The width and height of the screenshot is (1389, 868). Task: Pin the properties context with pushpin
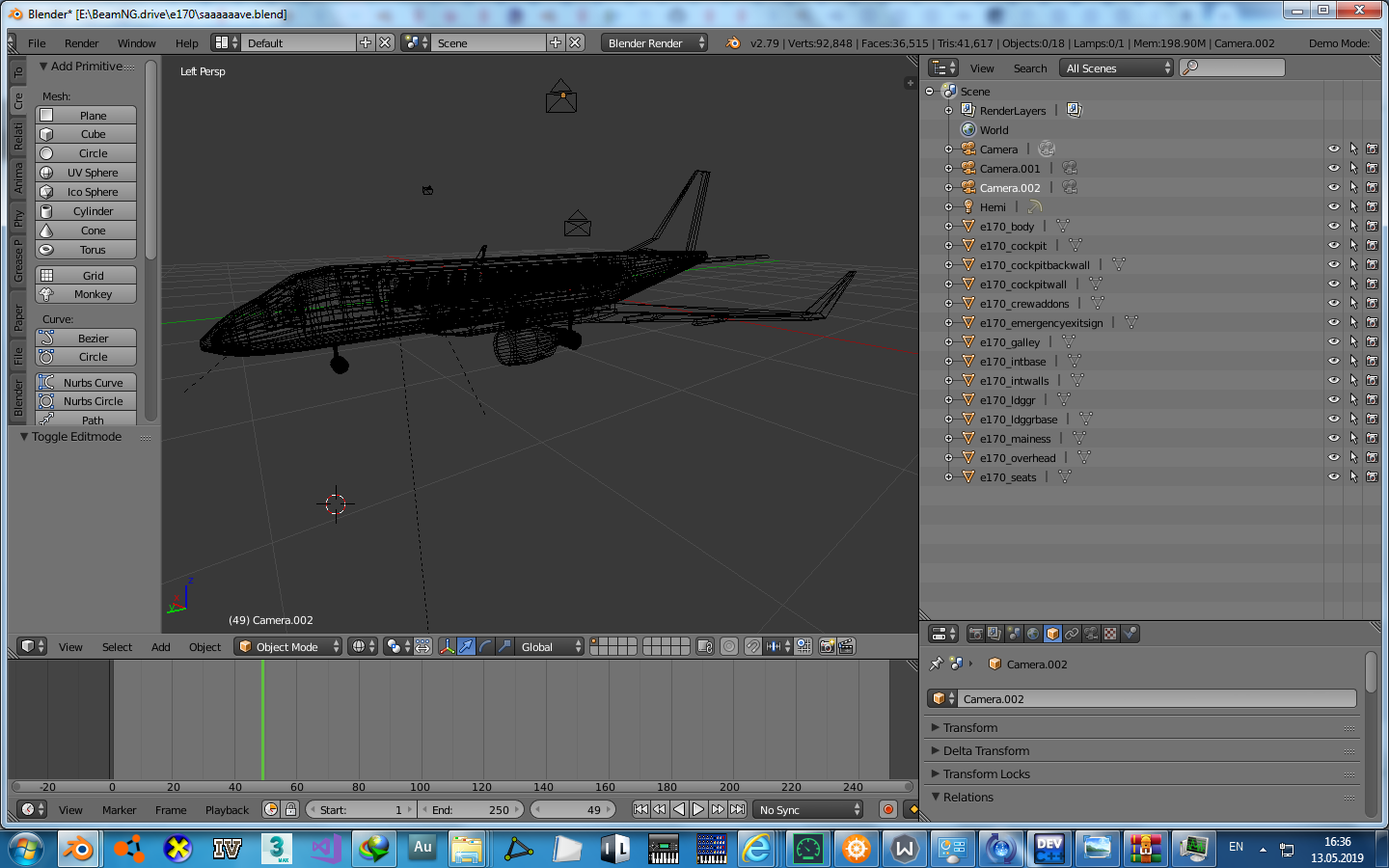936,665
